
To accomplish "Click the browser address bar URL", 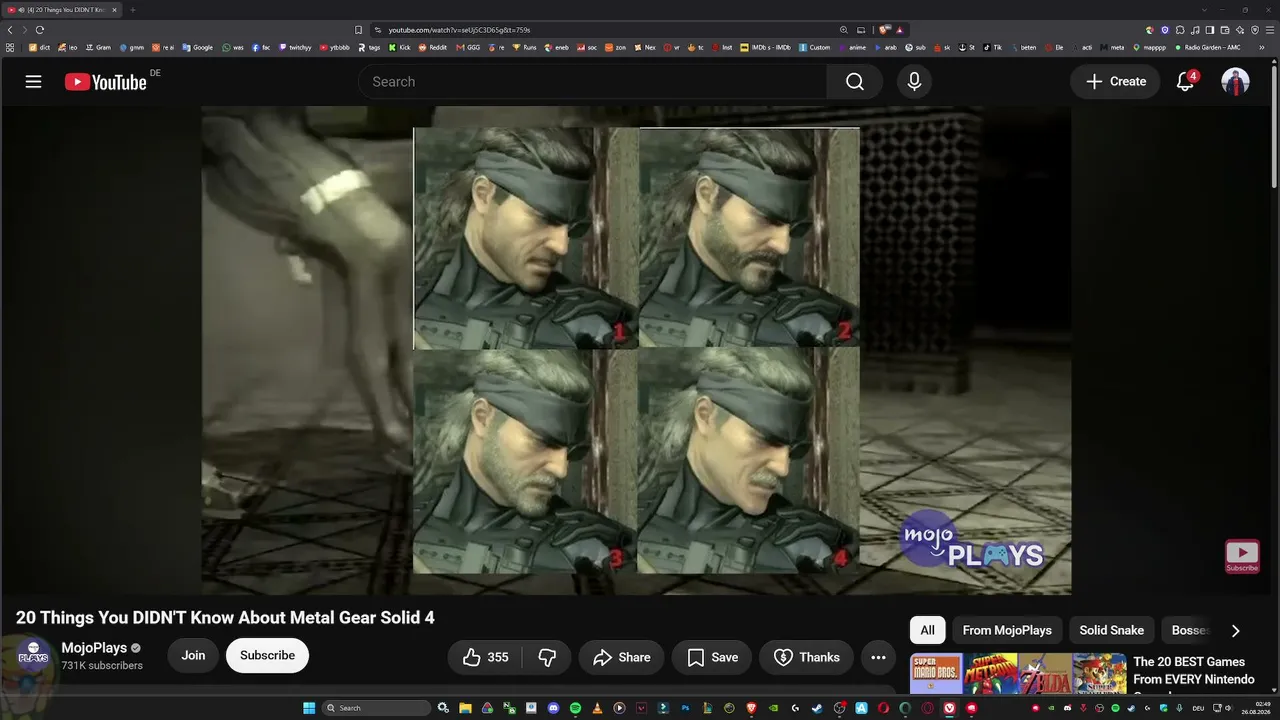I will tap(459, 30).
